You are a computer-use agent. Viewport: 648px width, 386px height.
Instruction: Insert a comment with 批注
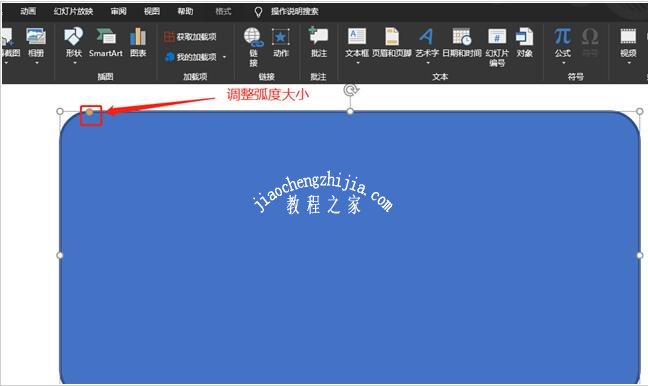(x=319, y=42)
